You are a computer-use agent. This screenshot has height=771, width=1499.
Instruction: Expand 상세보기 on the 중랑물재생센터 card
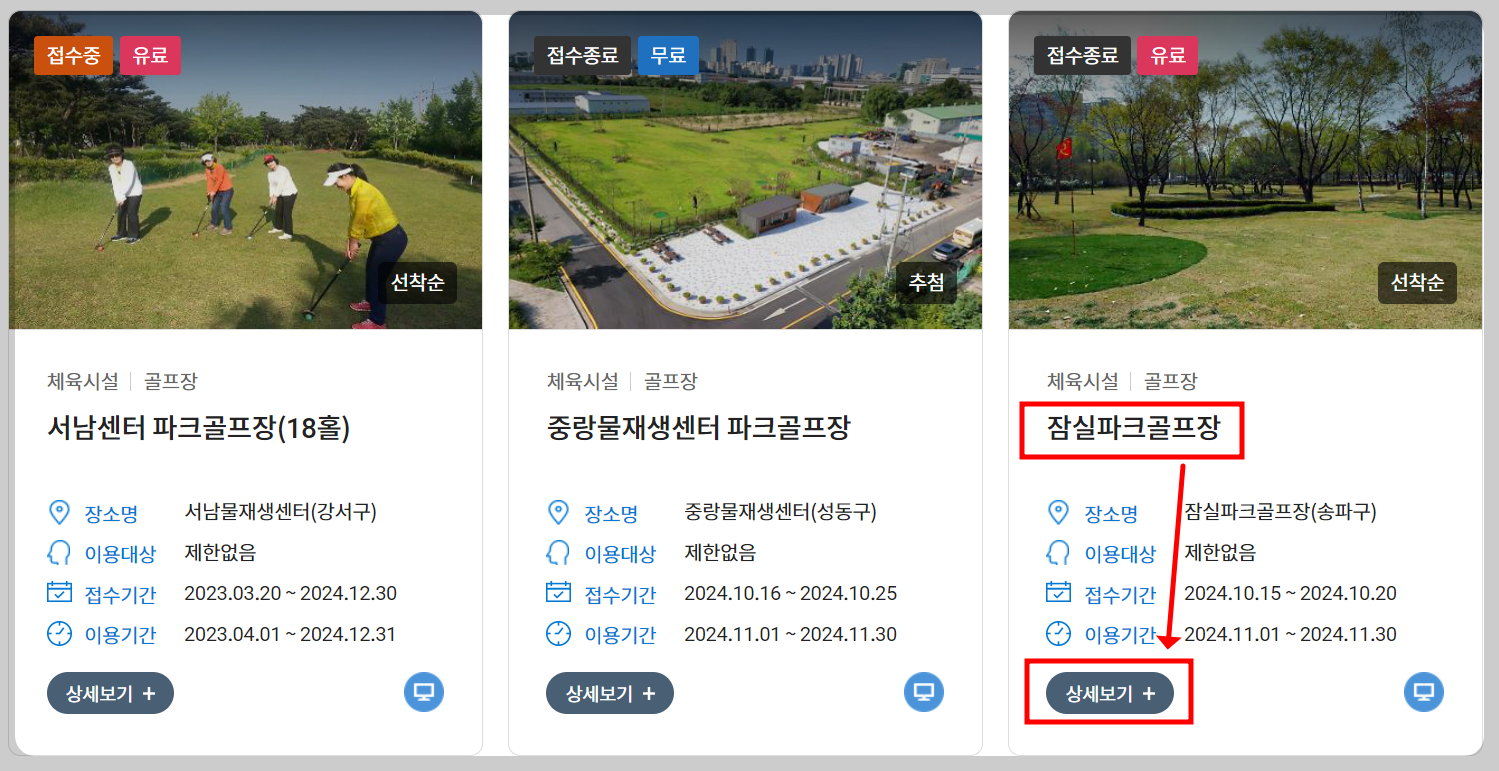point(610,691)
